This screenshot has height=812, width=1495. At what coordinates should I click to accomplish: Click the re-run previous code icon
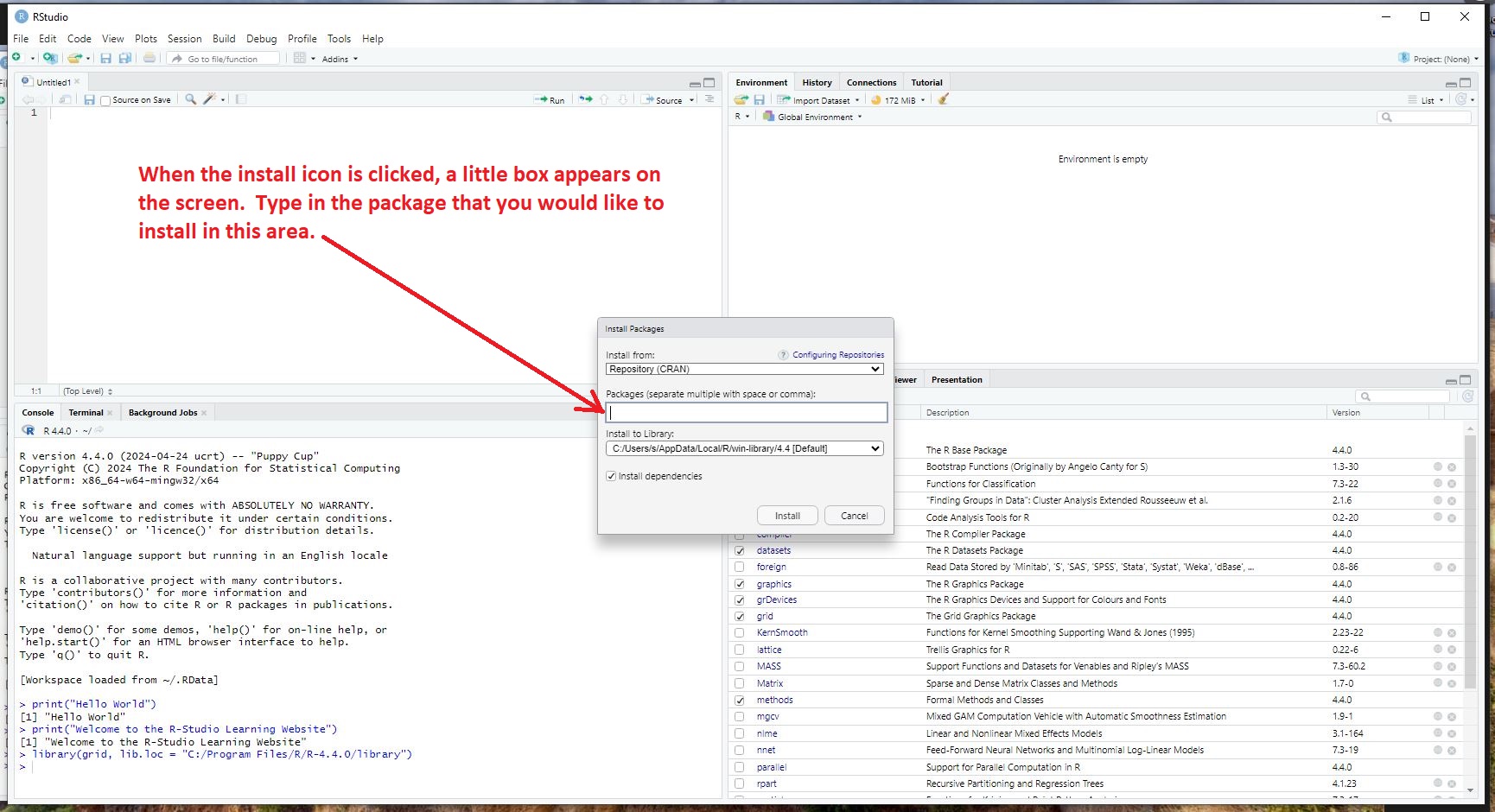(586, 99)
